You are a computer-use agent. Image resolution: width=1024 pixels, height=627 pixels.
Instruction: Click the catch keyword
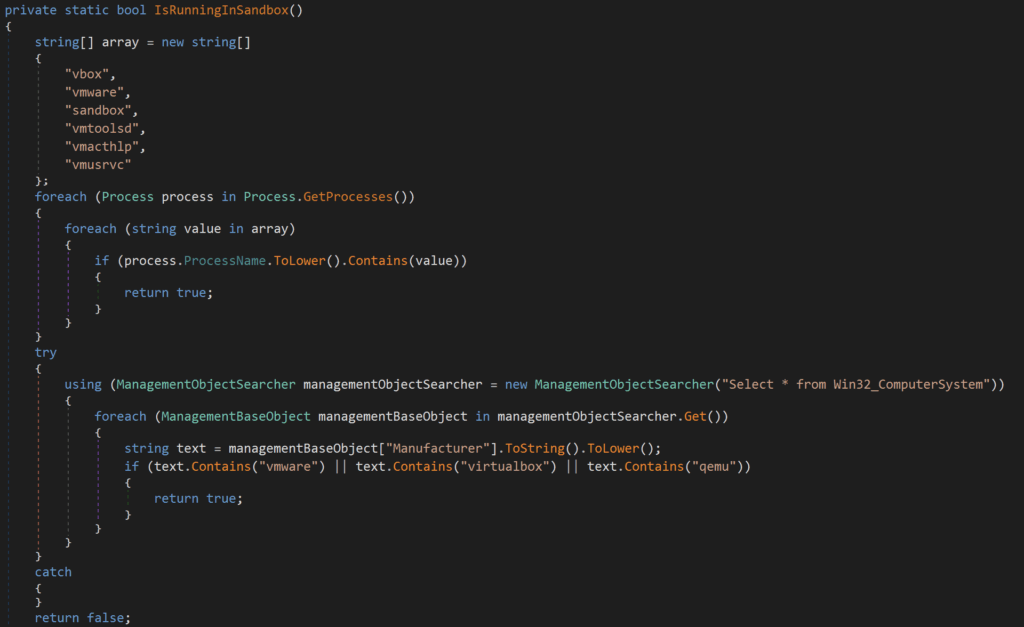pos(53,572)
